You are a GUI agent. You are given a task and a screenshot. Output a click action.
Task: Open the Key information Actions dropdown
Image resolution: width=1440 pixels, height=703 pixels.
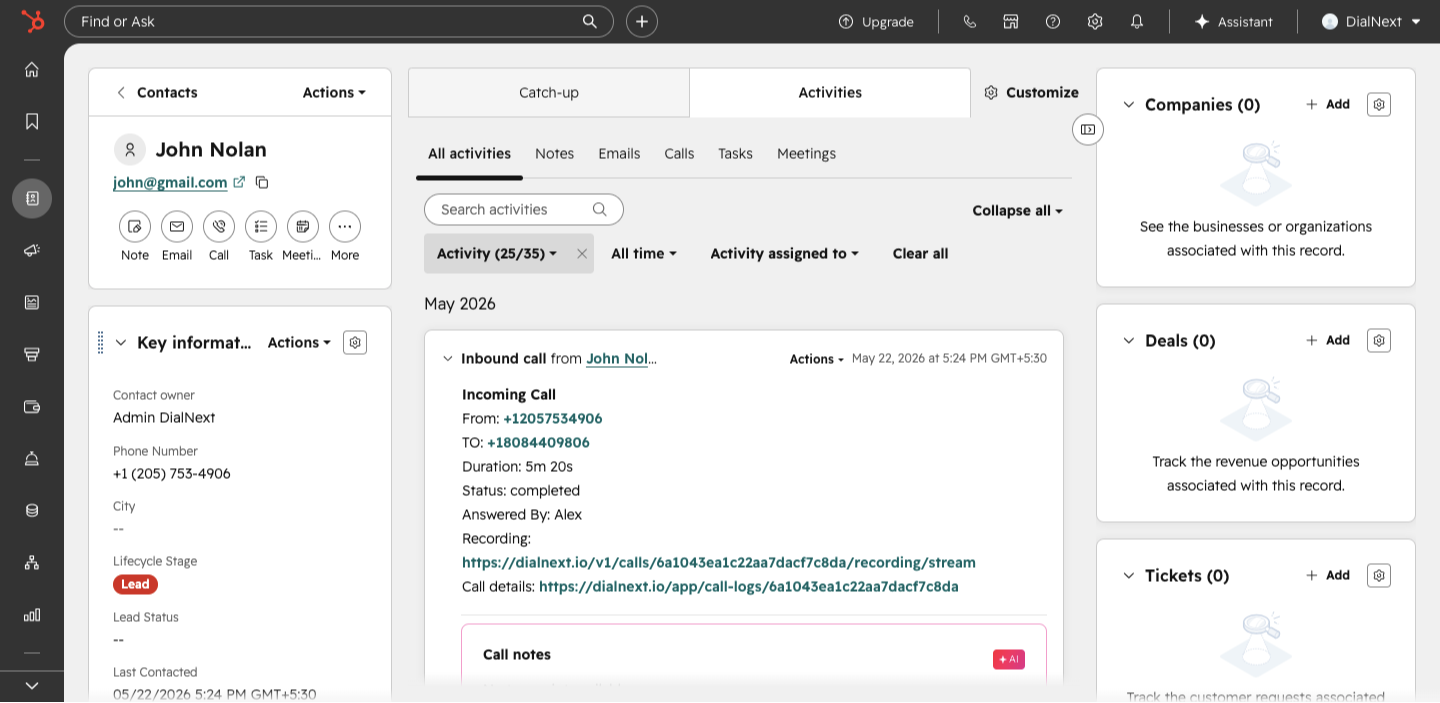click(299, 342)
